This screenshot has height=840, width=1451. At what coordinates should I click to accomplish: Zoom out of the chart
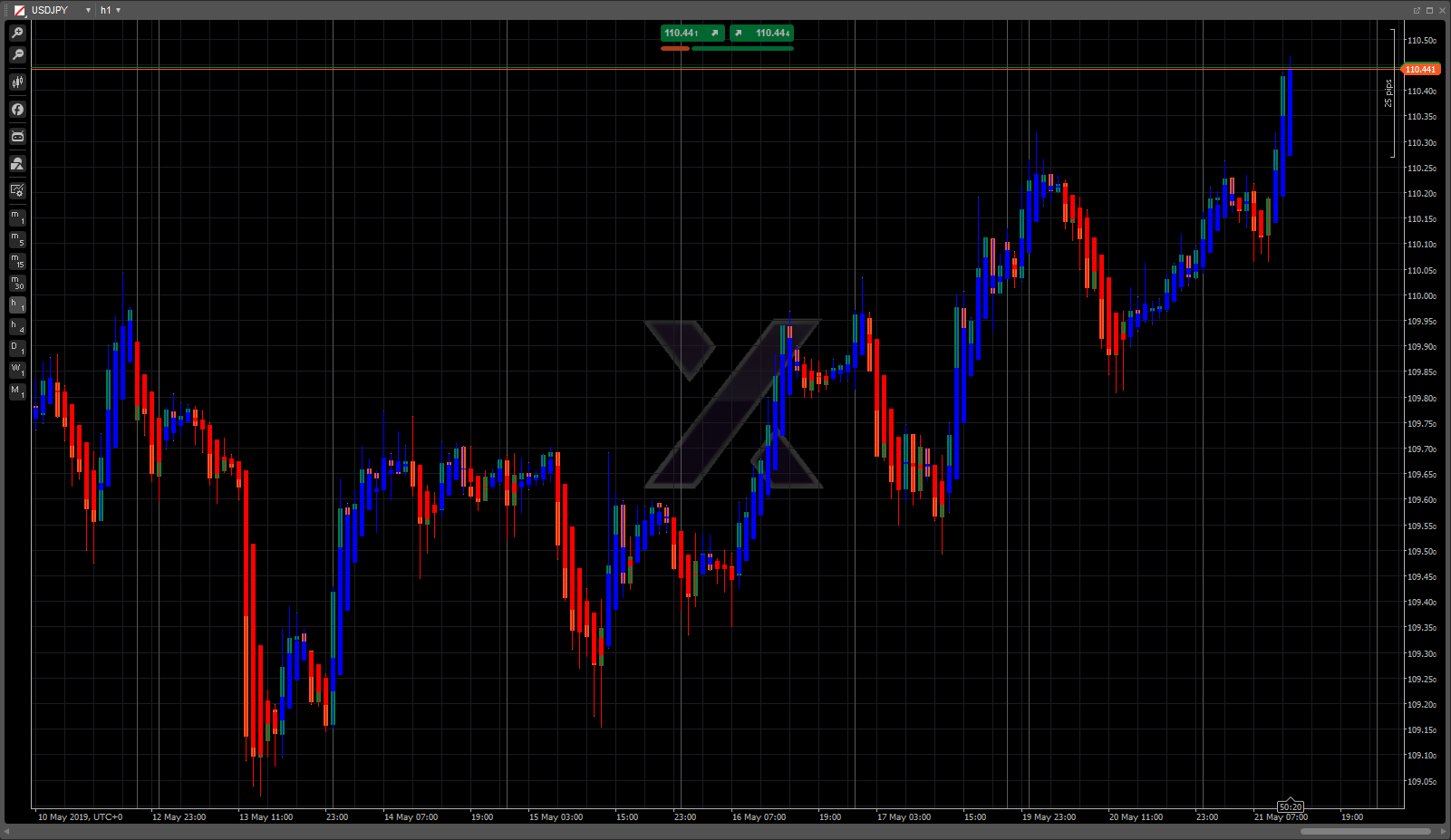tap(17, 55)
